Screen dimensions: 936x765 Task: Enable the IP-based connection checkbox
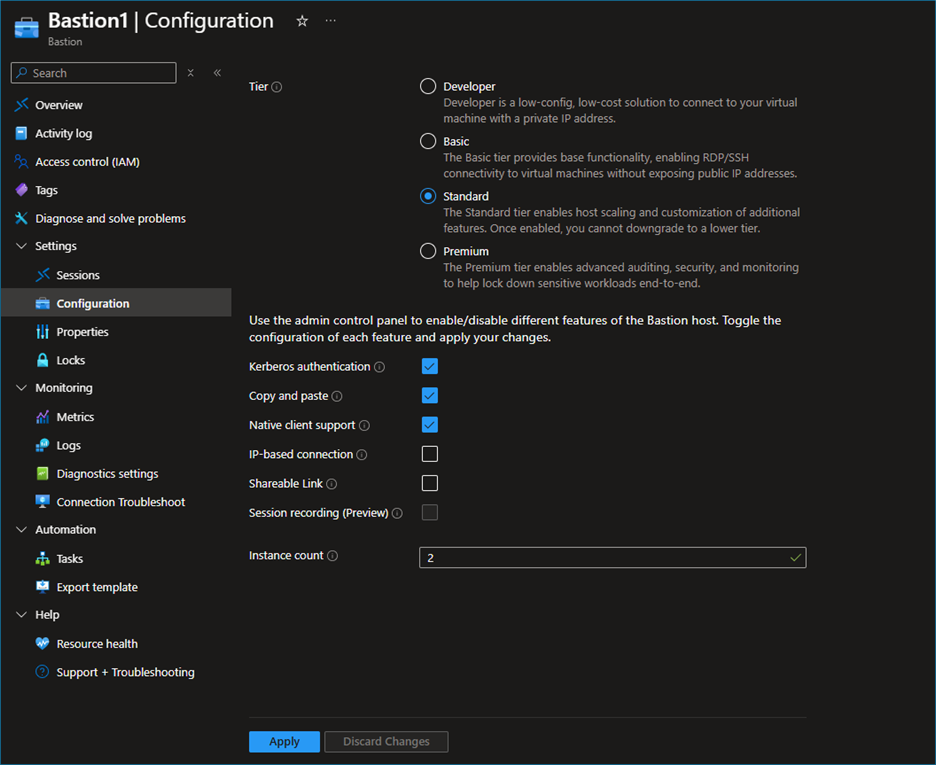tap(430, 454)
